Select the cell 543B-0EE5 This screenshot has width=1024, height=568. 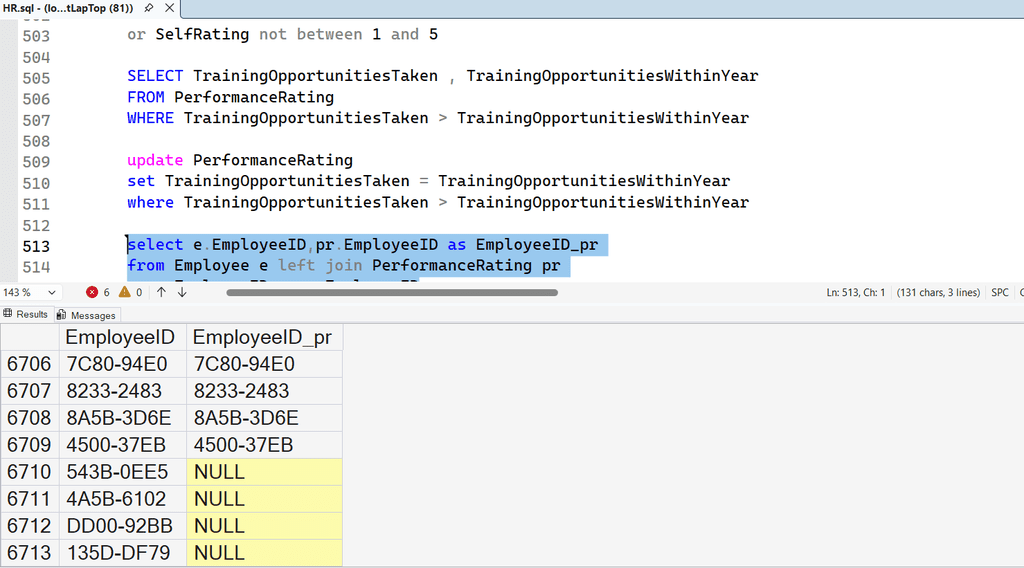(123, 472)
